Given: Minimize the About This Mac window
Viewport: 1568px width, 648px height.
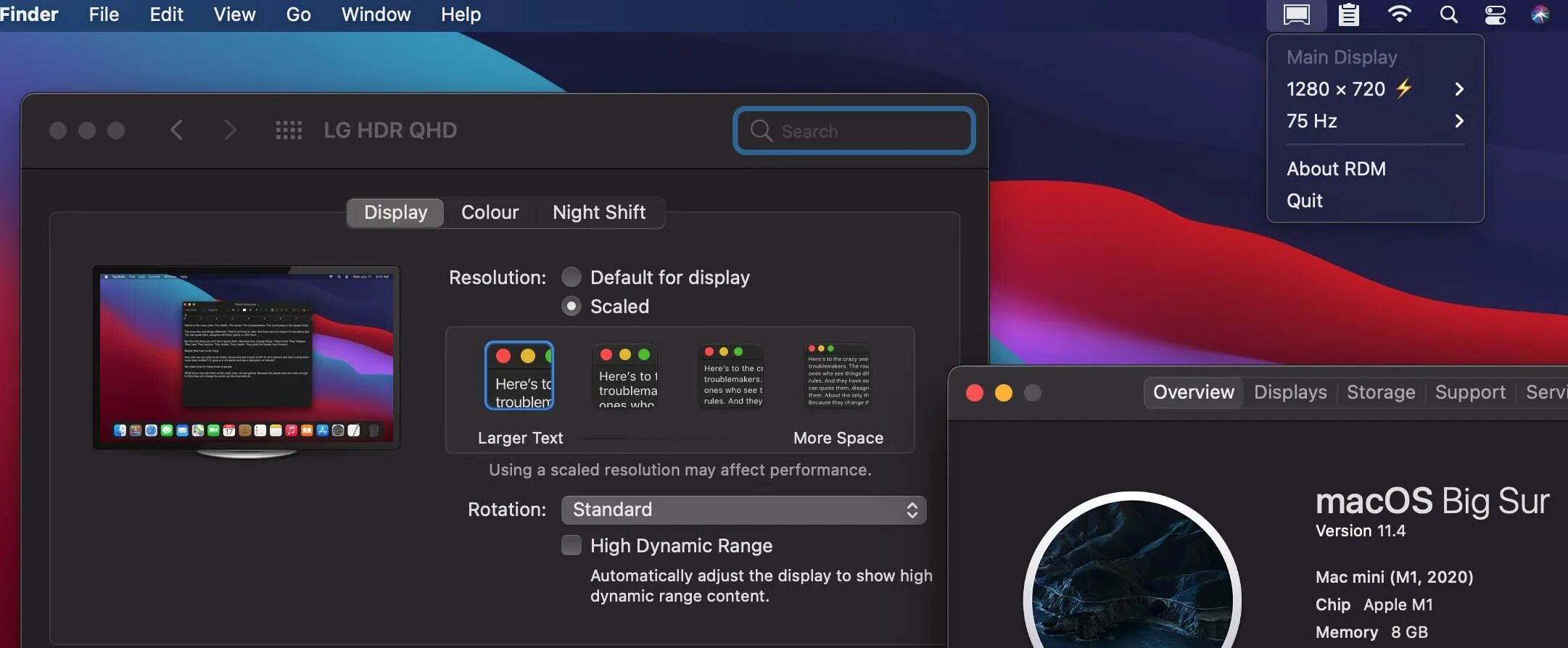Looking at the screenshot, I should click(x=1004, y=392).
